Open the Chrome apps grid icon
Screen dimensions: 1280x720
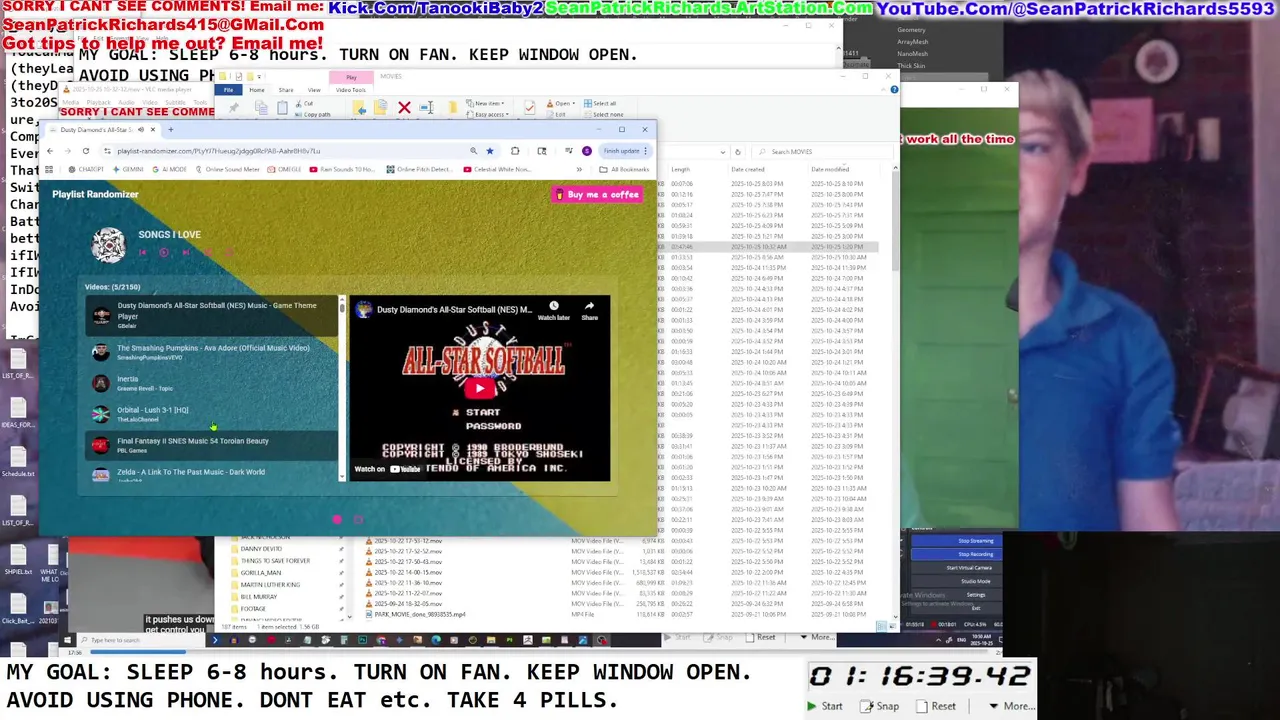48,169
